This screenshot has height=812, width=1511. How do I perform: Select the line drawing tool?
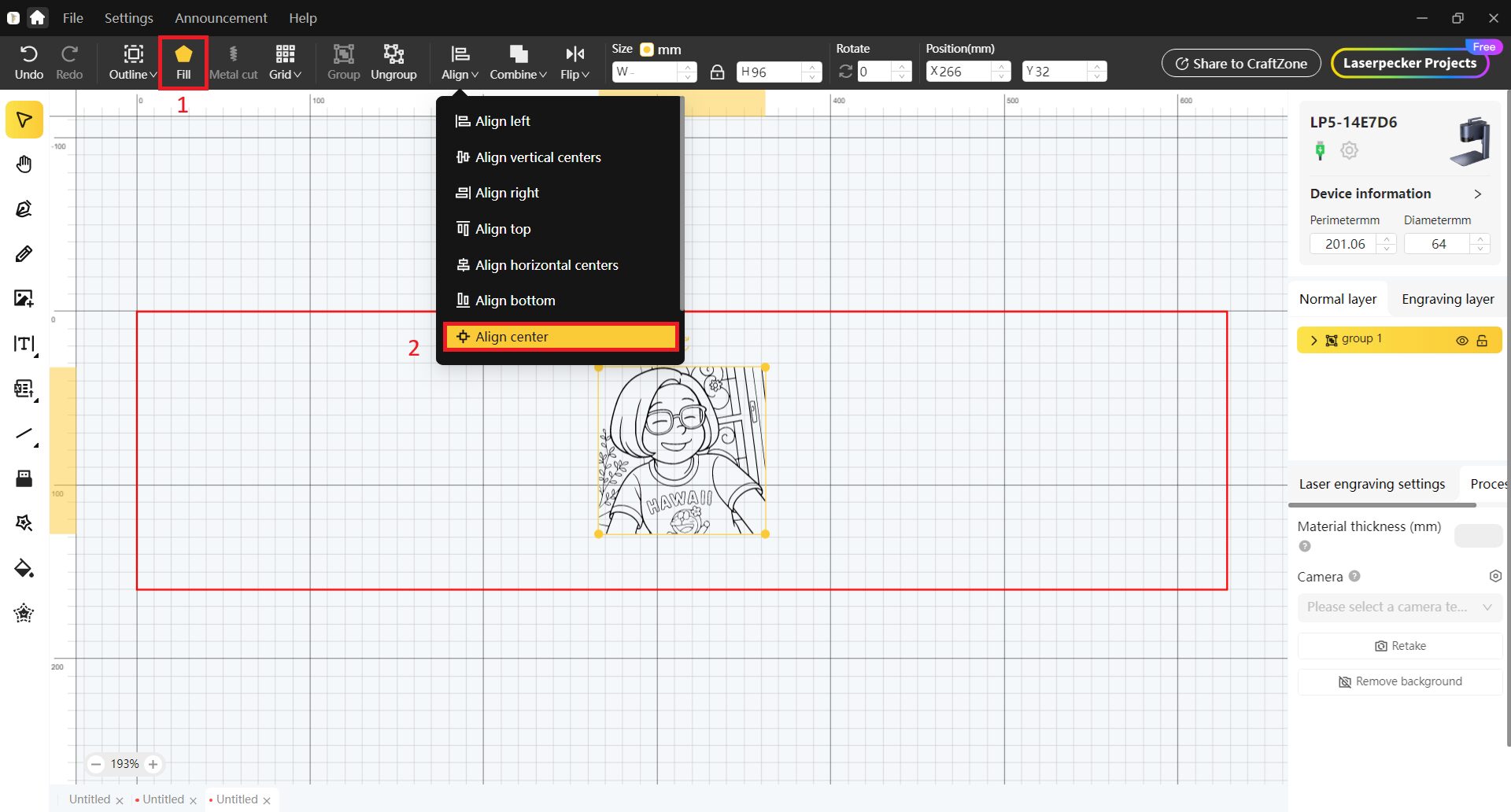(x=24, y=434)
